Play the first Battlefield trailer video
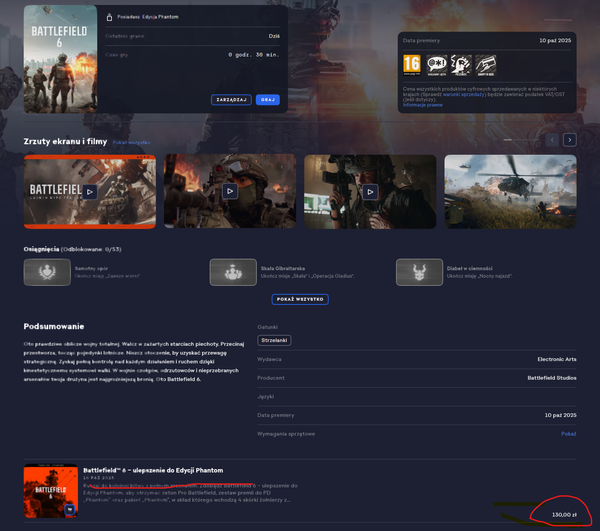This screenshot has height=531, width=600. pyautogui.click(x=89, y=191)
